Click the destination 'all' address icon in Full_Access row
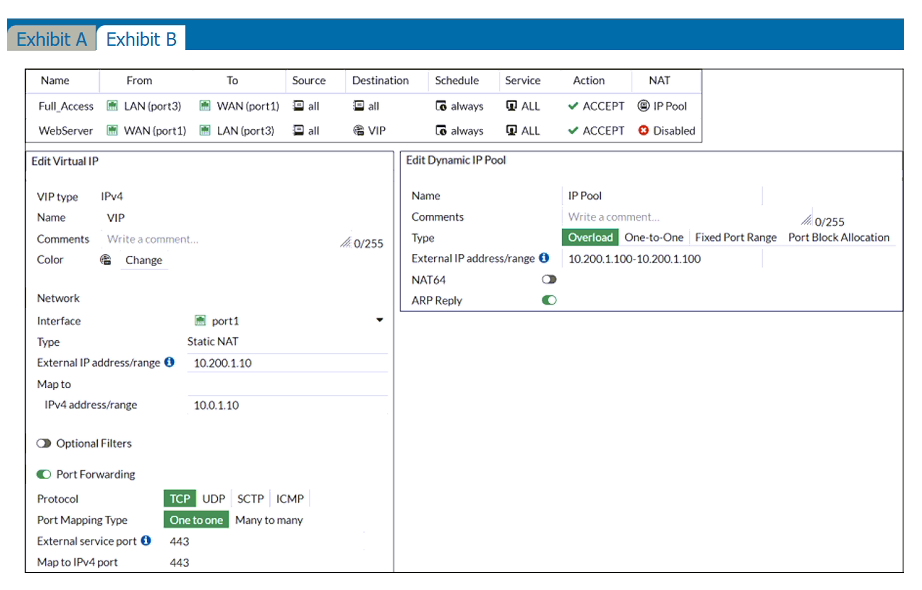Viewport: 922px width, 590px height. (x=358, y=106)
